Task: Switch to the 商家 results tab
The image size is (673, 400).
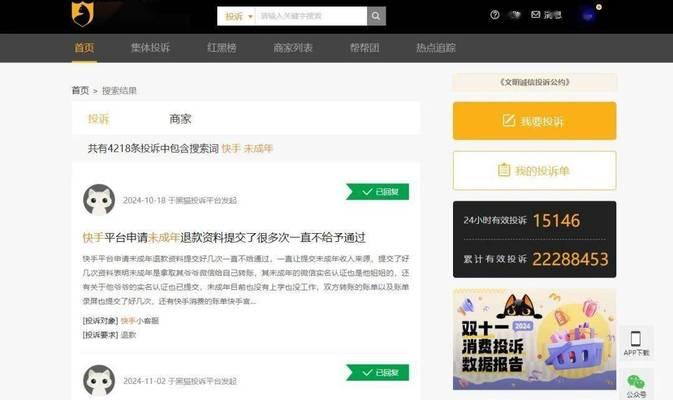Action: (x=180, y=119)
